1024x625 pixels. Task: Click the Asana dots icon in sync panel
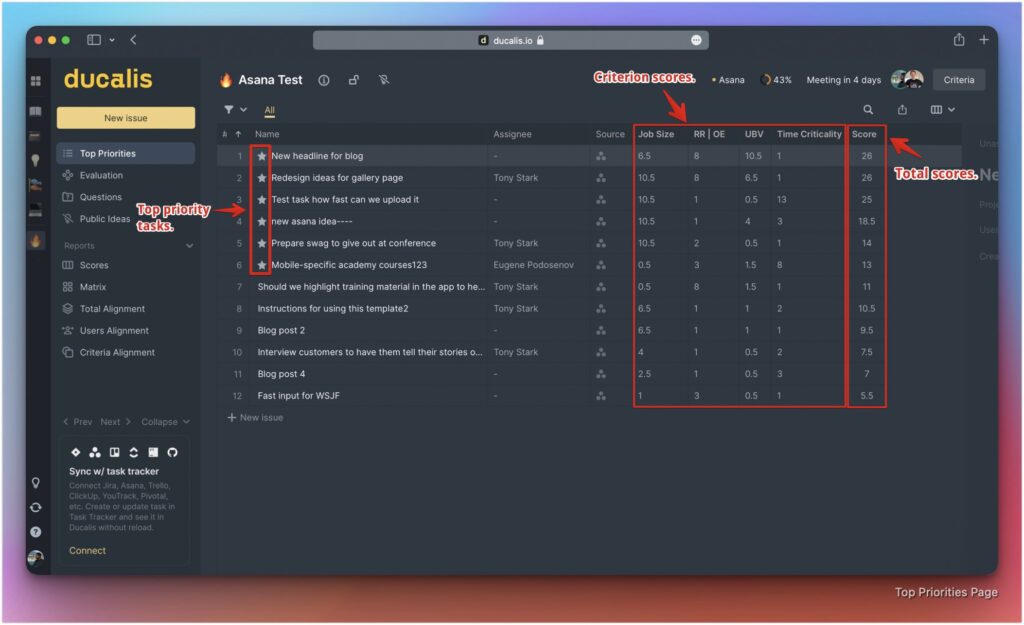[x=95, y=452]
